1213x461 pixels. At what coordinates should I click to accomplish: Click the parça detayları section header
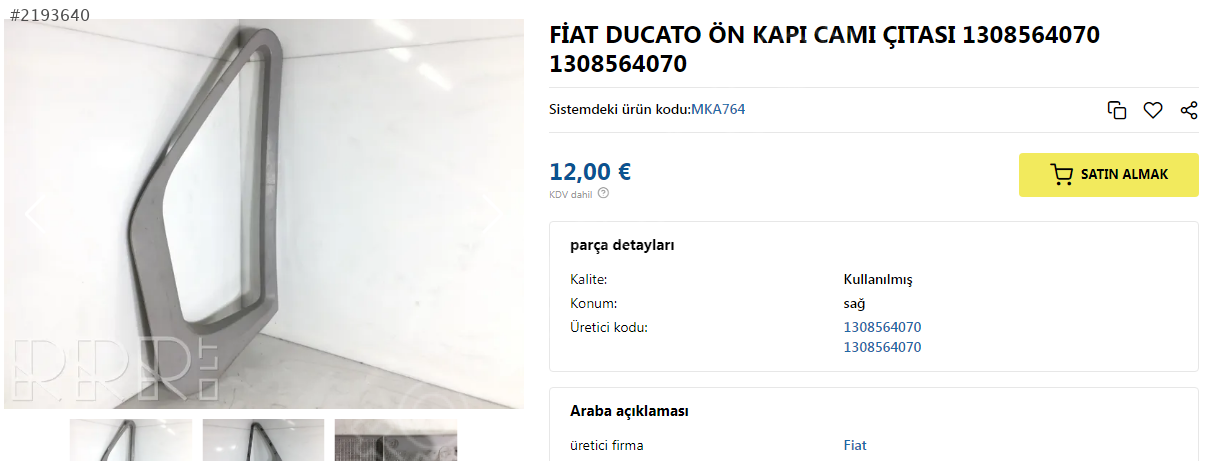pos(622,245)
